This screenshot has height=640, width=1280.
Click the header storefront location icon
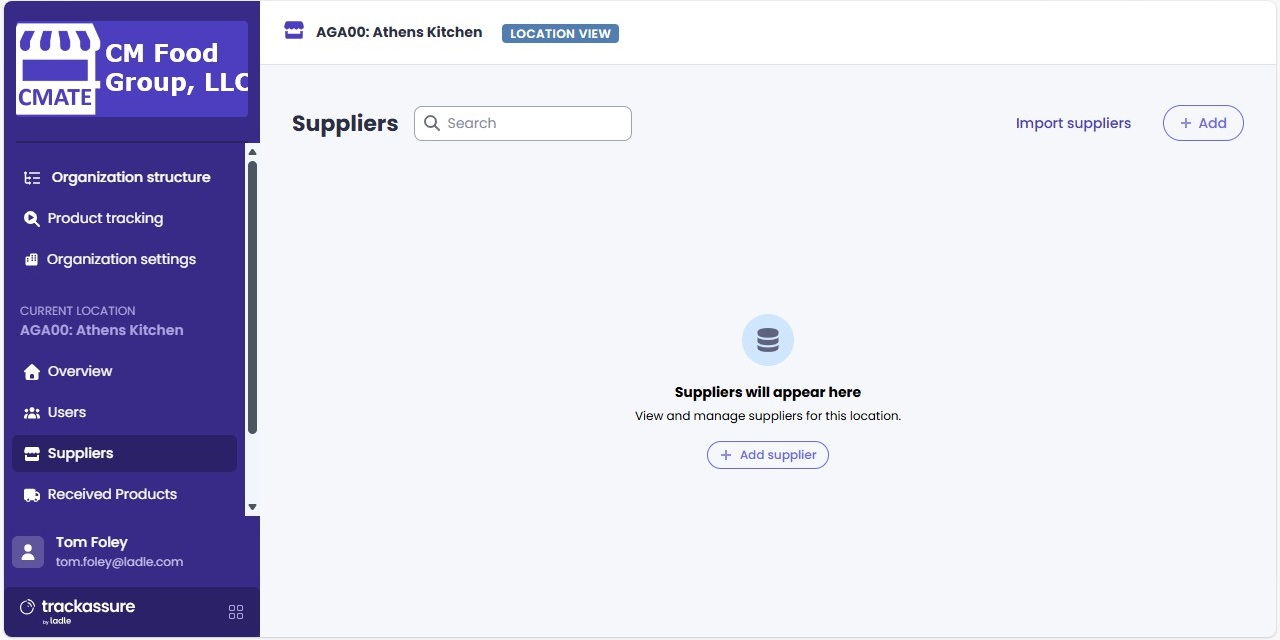(294, 31)
